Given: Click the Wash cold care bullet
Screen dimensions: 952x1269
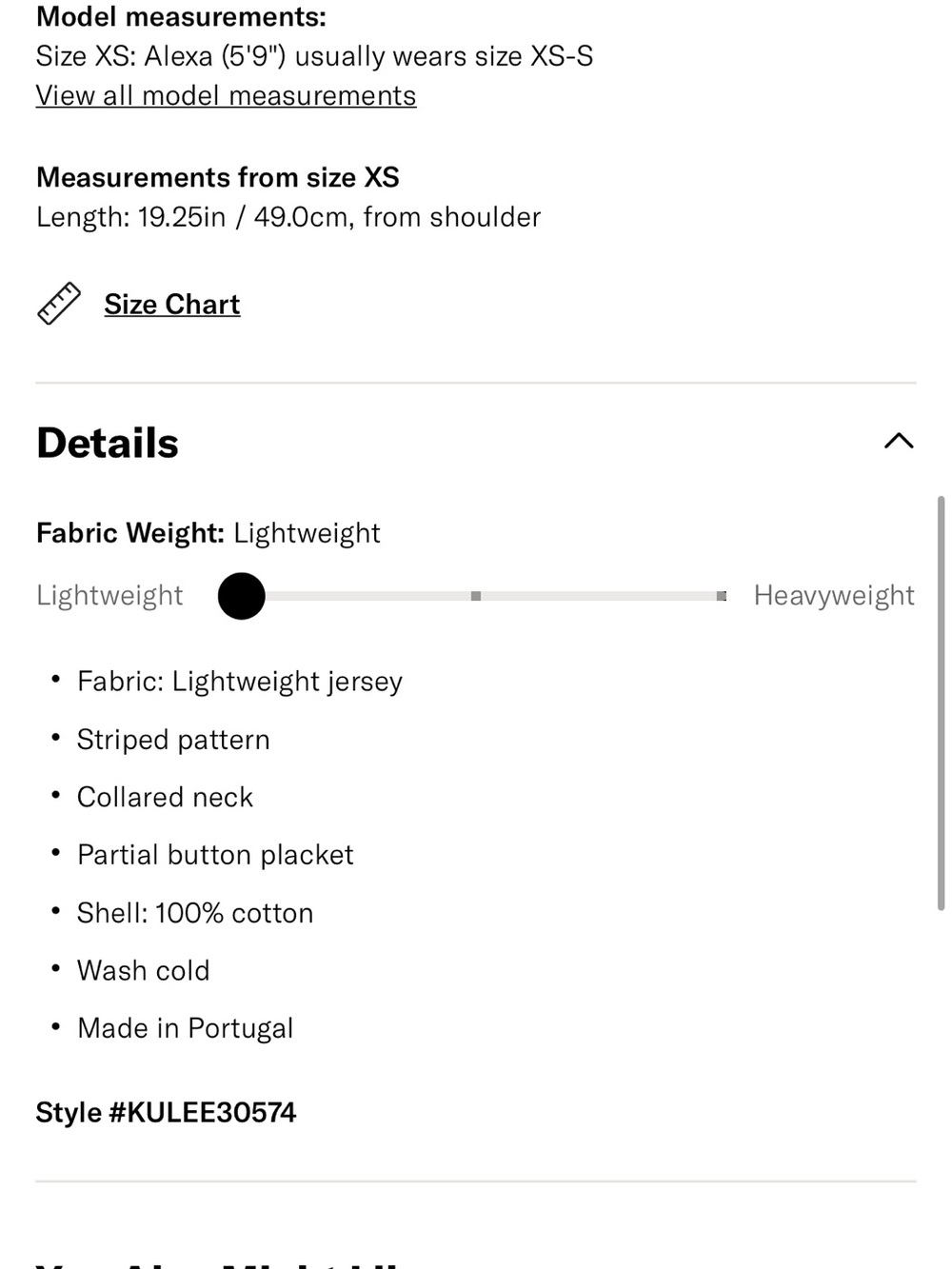Looking at the screenshot, I should [144, 971].
